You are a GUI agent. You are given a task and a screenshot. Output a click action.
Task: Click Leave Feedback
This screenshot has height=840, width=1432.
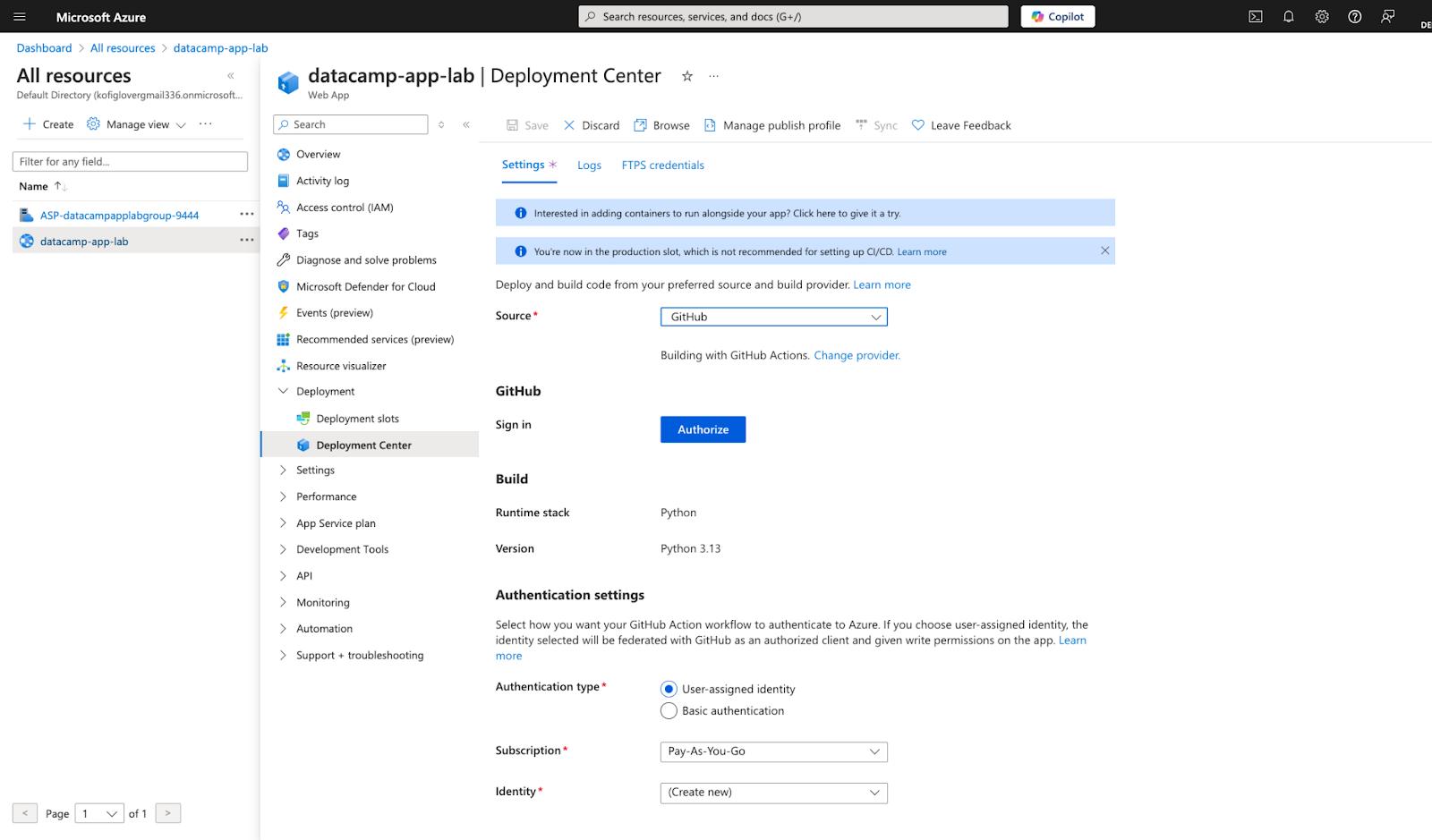click(961, 125)
